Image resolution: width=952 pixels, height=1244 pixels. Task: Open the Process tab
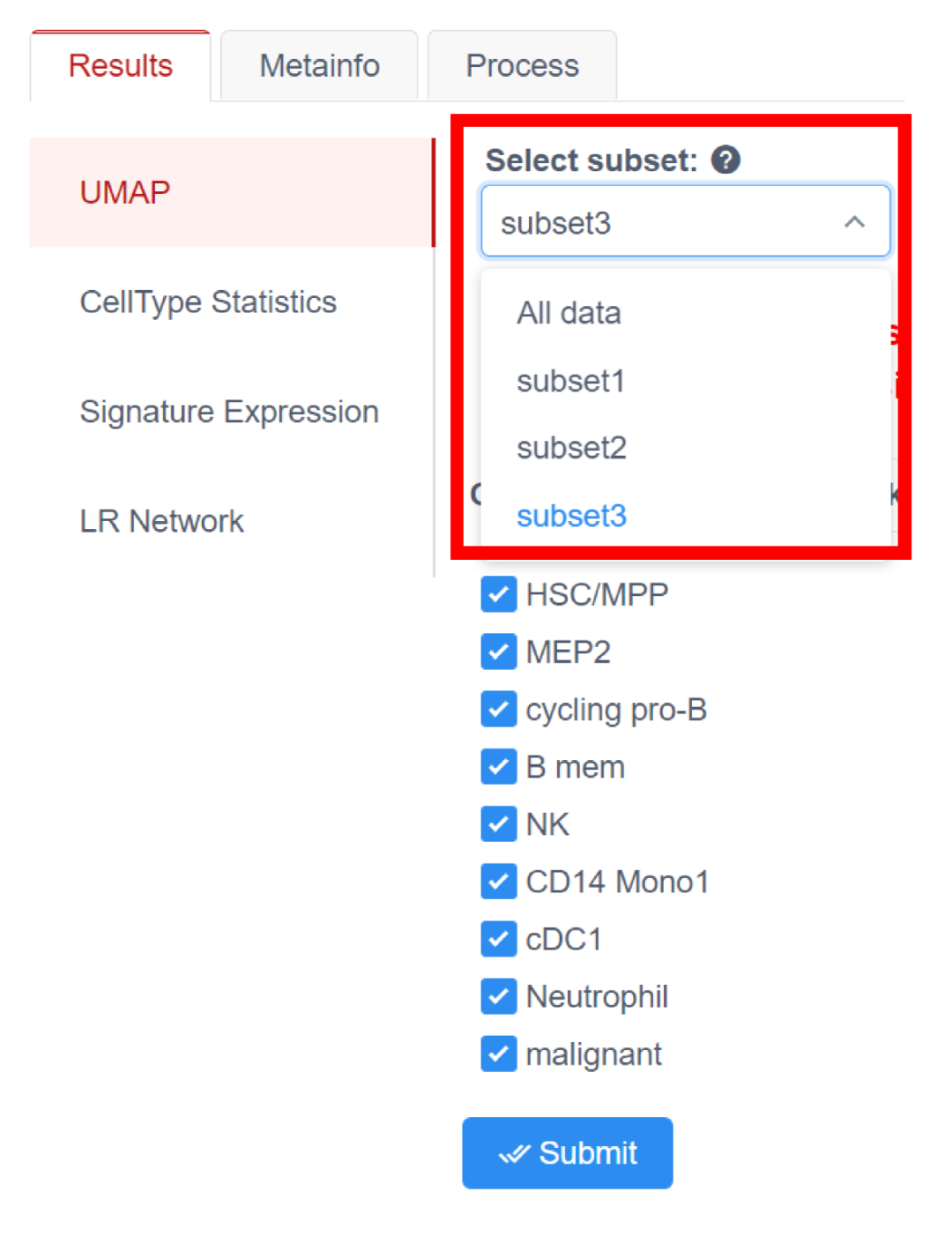(x=522, y=66)
